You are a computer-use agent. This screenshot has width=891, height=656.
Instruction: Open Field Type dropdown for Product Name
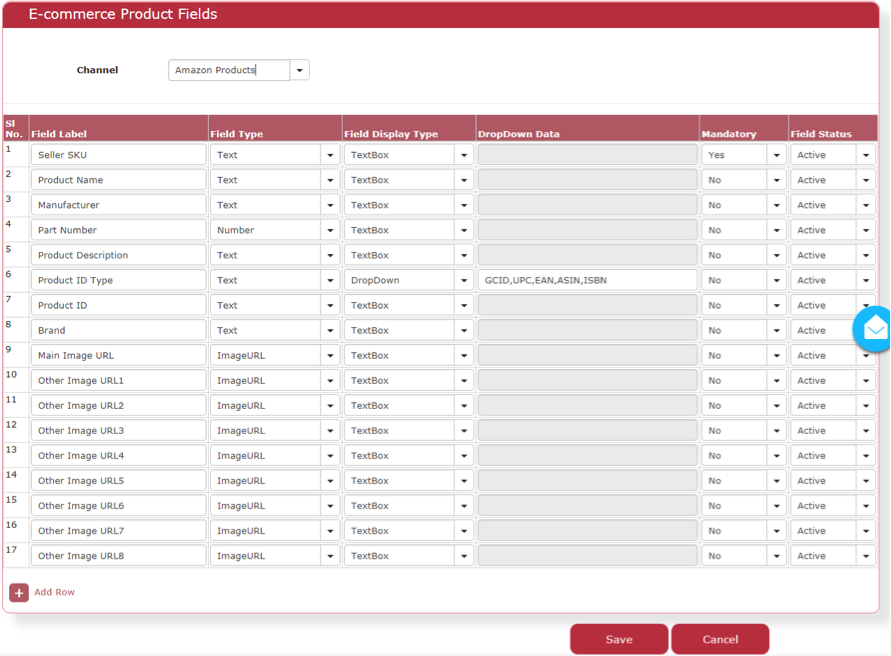pos(330,180)
